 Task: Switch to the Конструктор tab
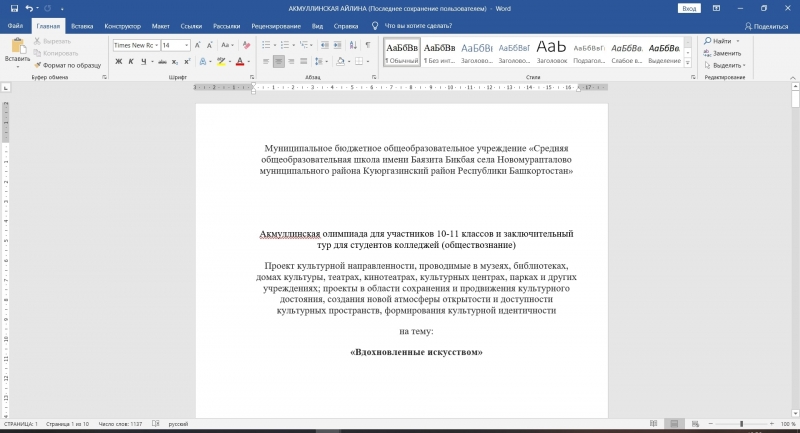pos(122,26)
